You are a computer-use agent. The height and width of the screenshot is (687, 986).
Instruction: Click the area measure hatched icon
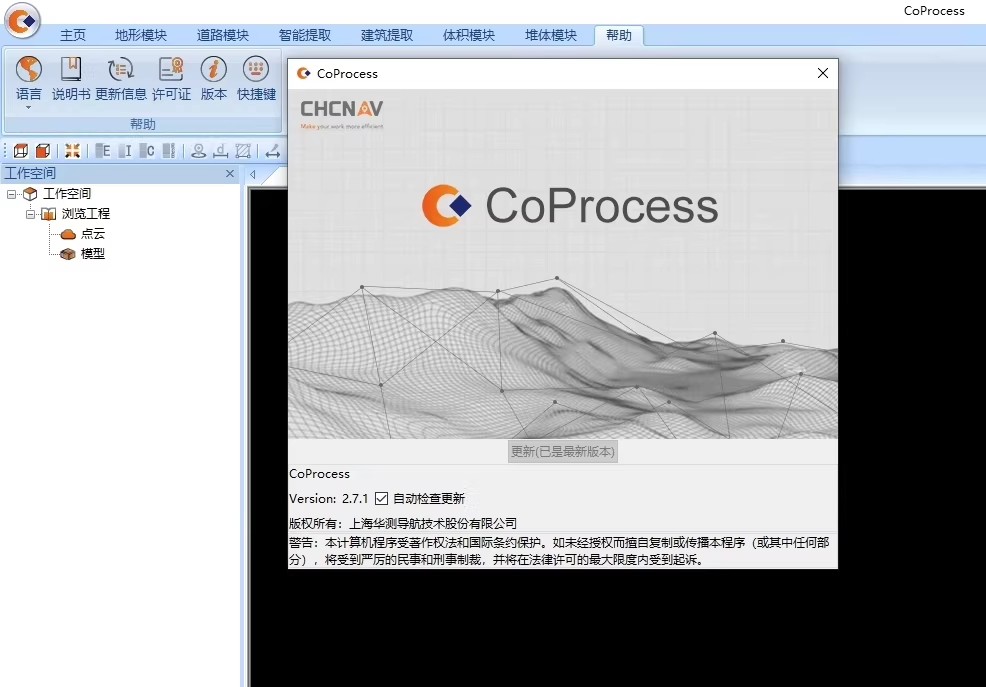(243, 151)
